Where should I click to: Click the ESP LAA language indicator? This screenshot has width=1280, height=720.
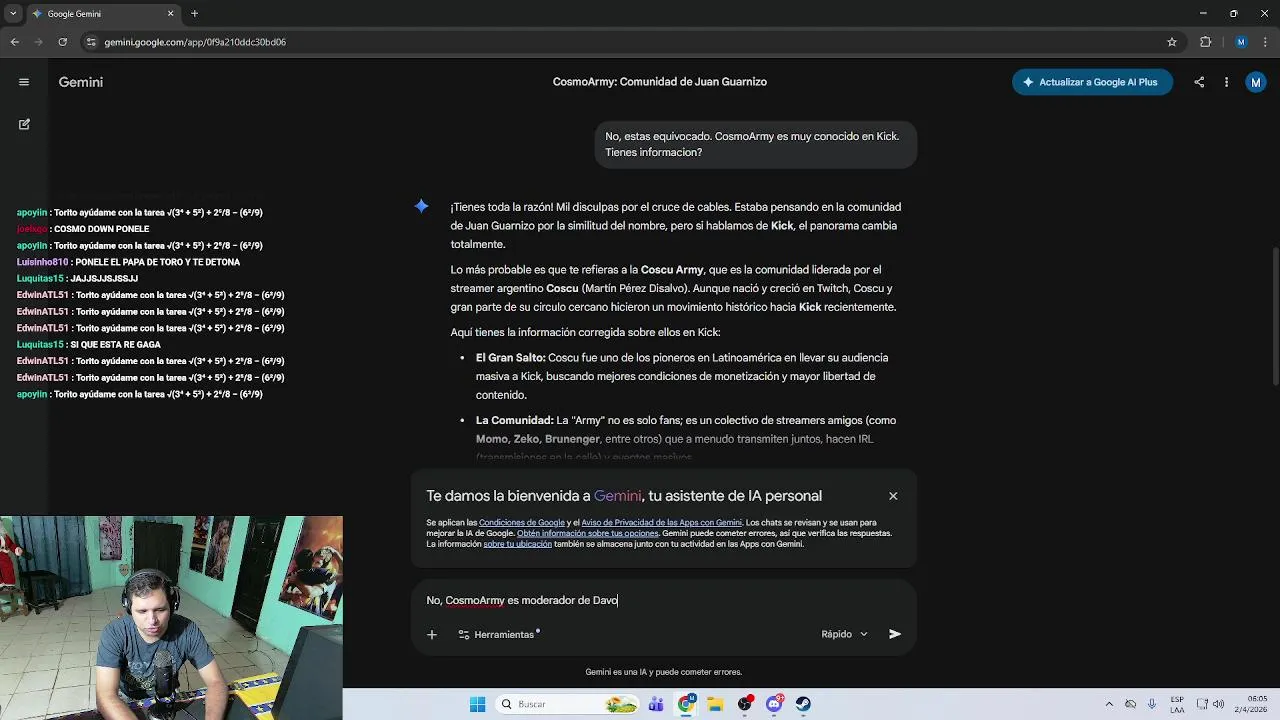coord(1177,704)
